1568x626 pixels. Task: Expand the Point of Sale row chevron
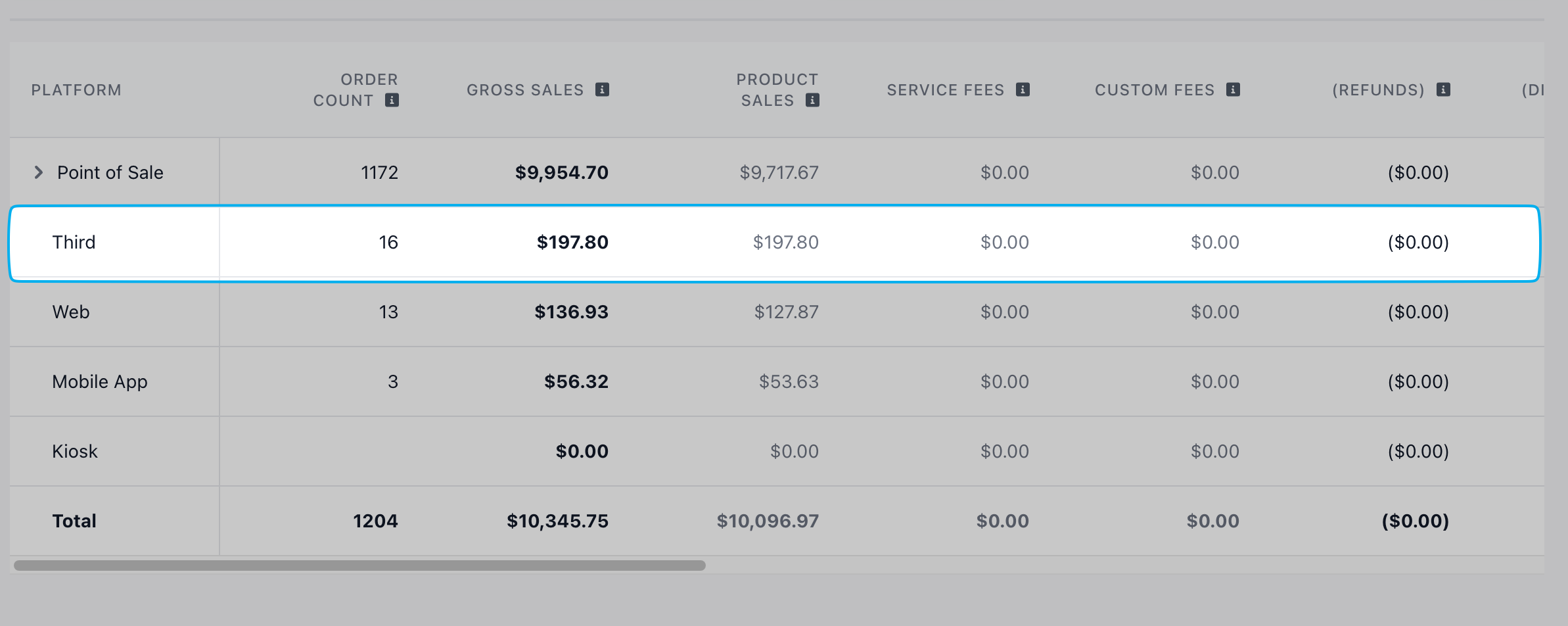pos(39,172)
